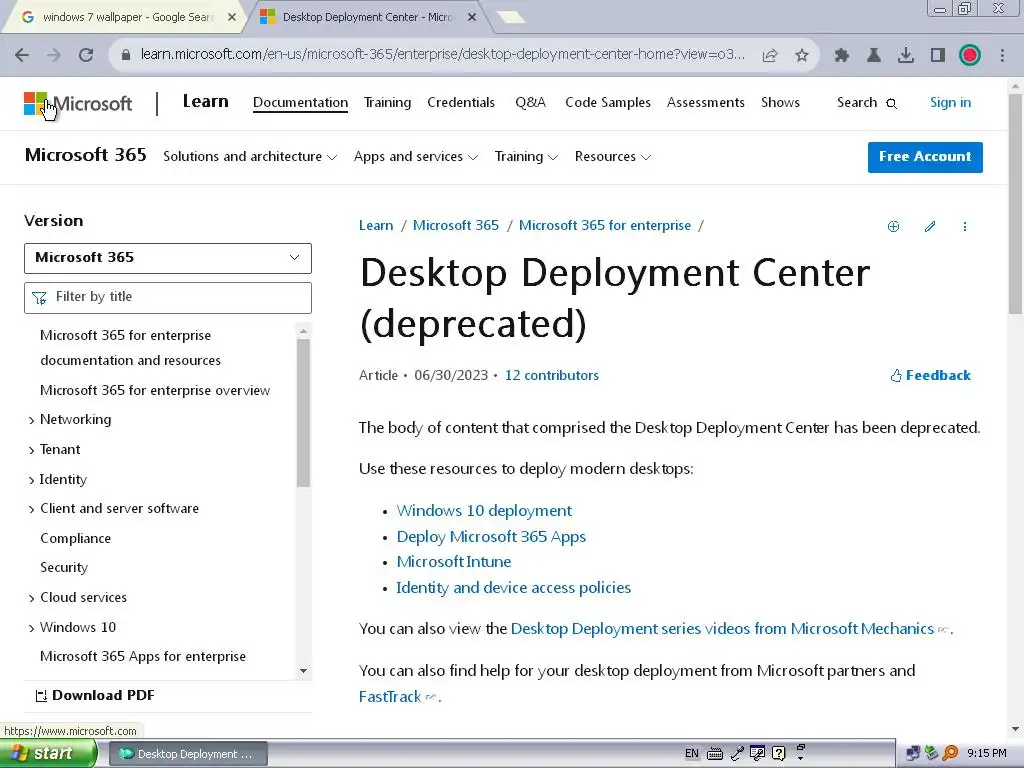
Task: Expand Client and server software node
Action: click(31, 509)
